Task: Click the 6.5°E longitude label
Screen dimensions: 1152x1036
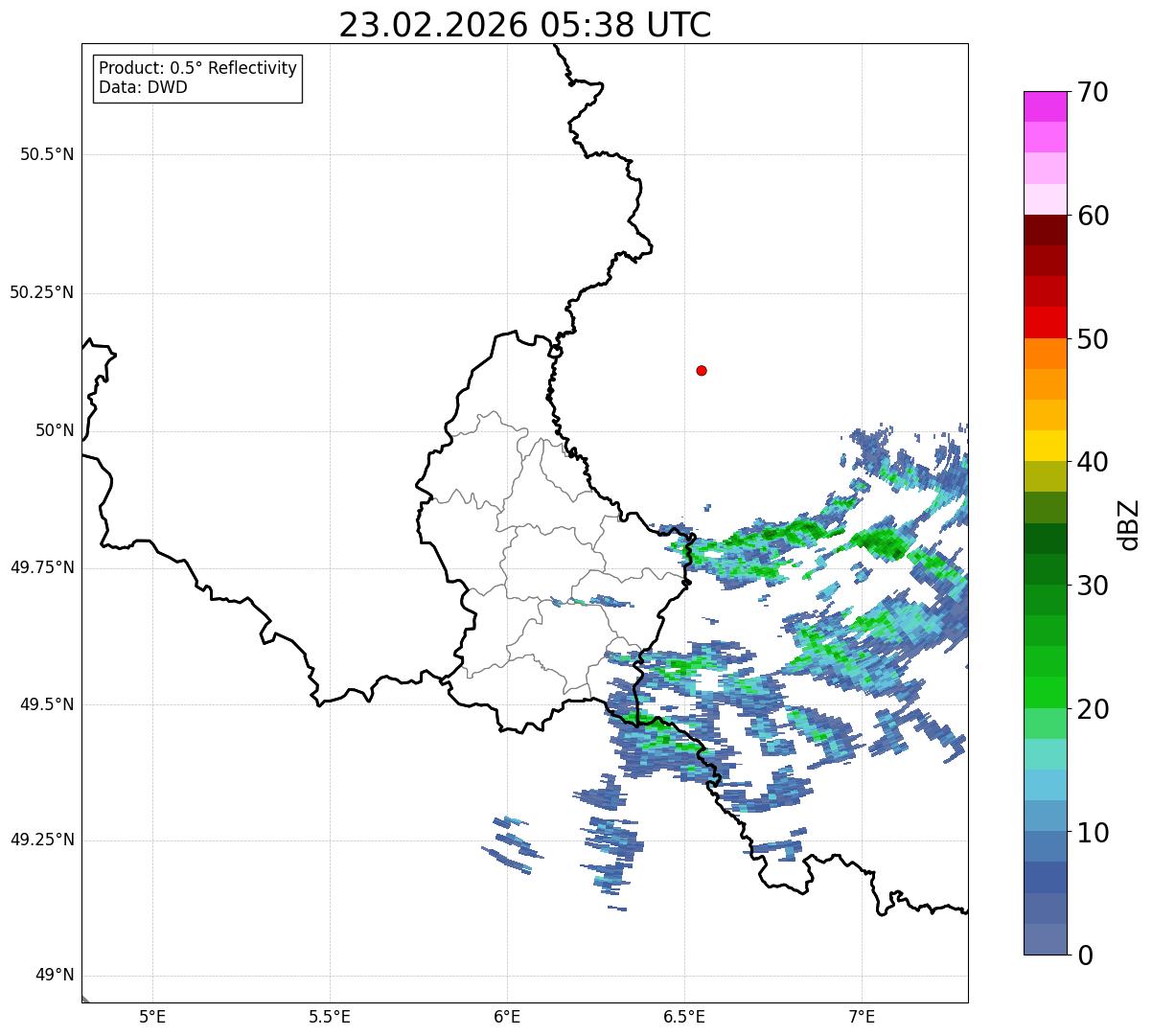Action: [x=684, y=1016]
